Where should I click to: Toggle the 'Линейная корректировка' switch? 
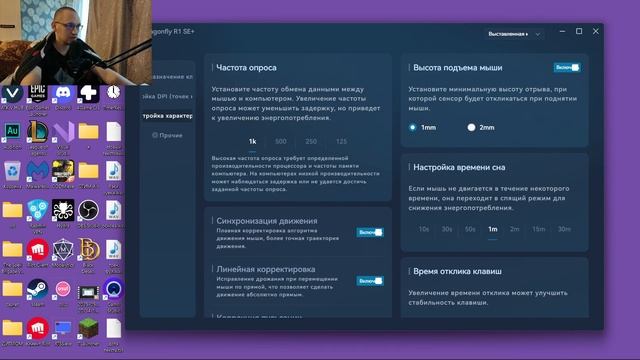click(370, 281)
